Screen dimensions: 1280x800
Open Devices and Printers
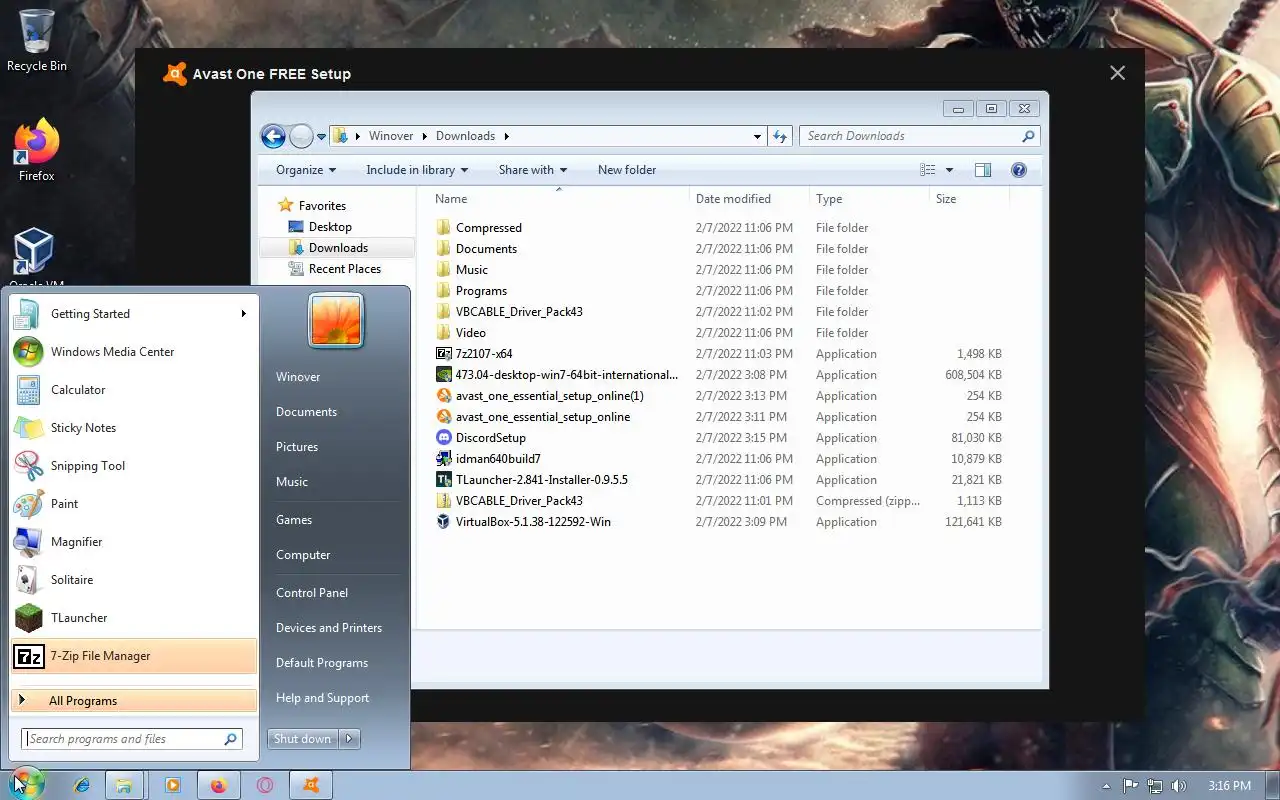(x=329, y=628)
